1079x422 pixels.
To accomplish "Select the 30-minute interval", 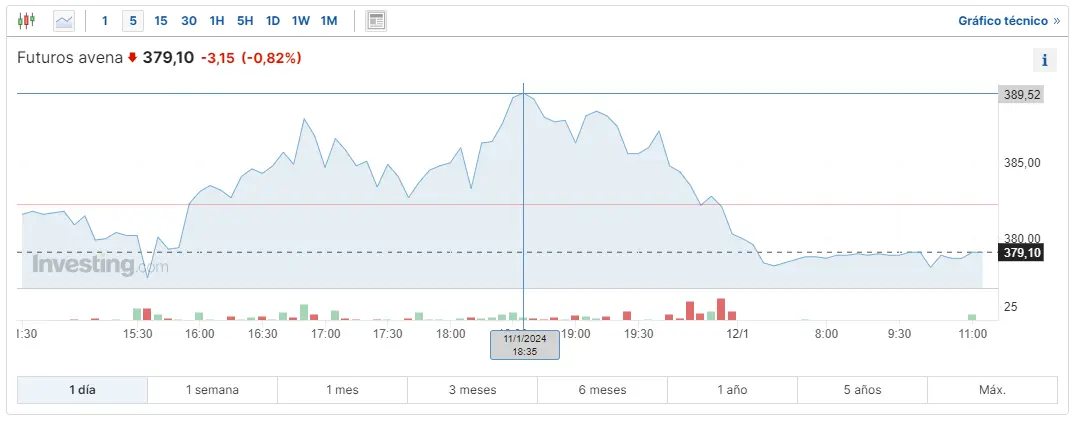I will click(189, 20).
